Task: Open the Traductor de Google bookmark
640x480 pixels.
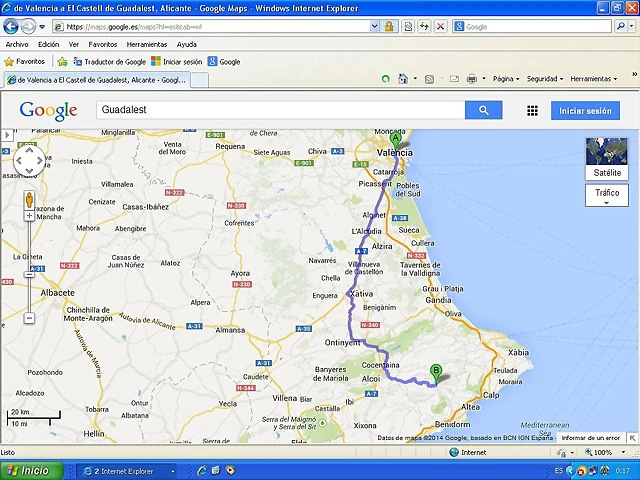Action: [x=109, y=62]
